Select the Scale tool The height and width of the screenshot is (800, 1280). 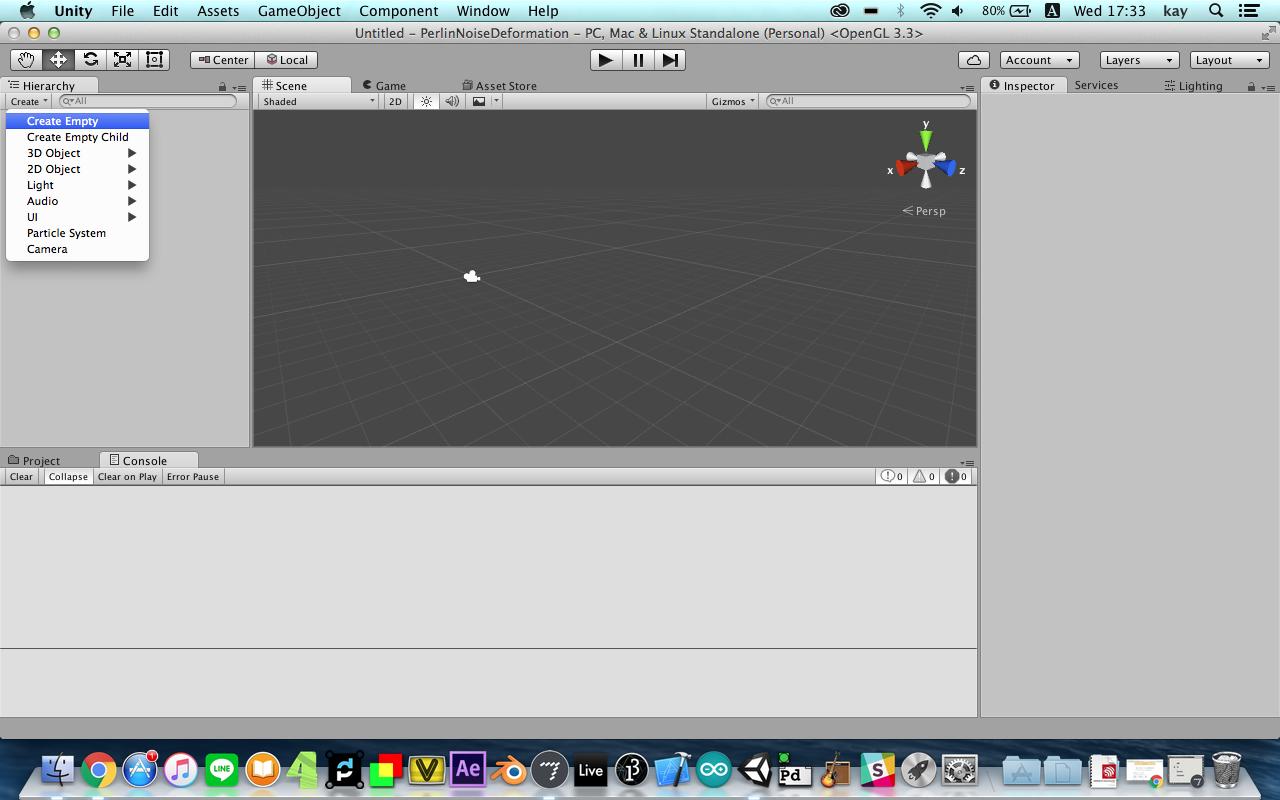[x=122, y=60]
